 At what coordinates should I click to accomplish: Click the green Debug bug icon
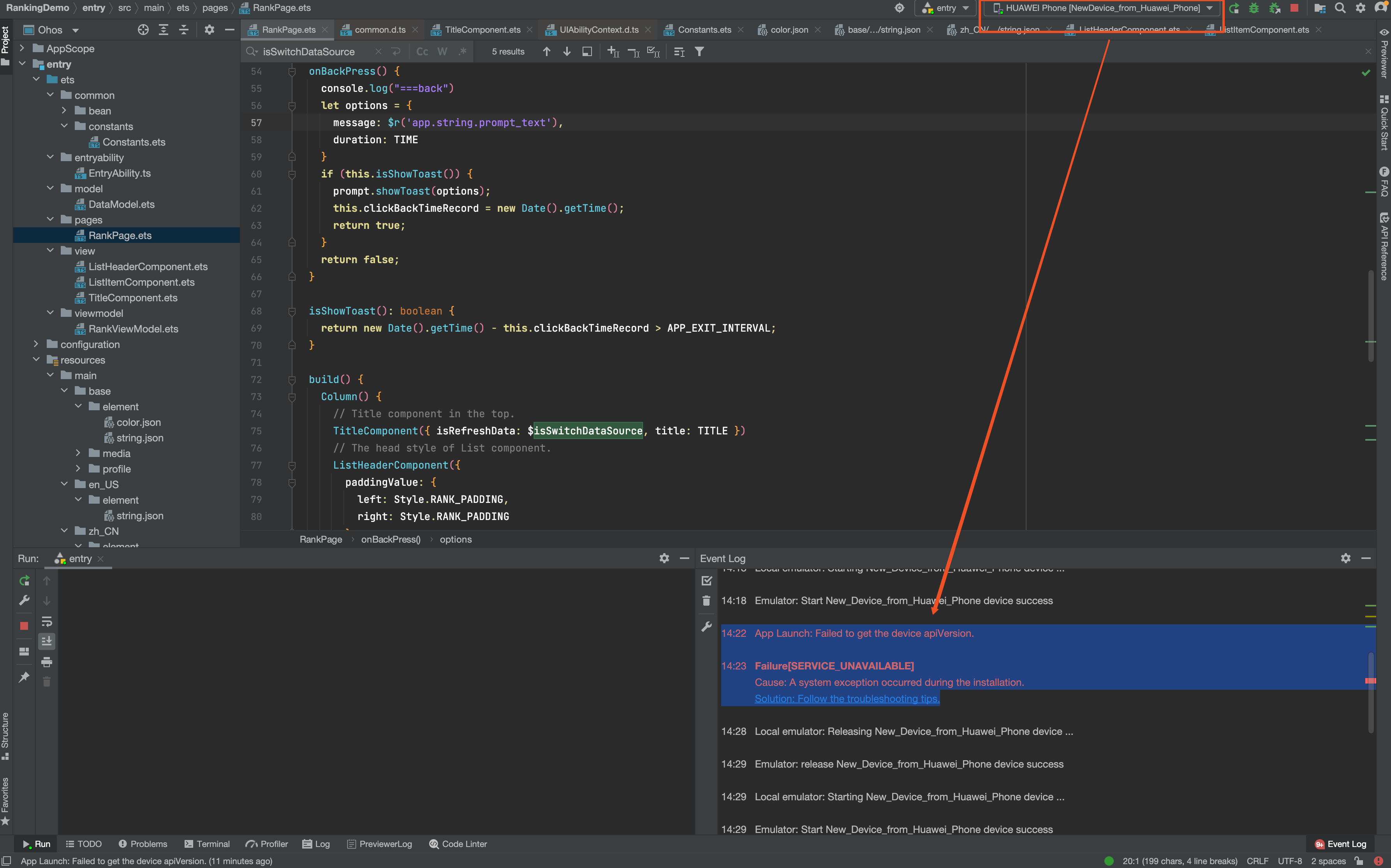[x=1254, y=8]
